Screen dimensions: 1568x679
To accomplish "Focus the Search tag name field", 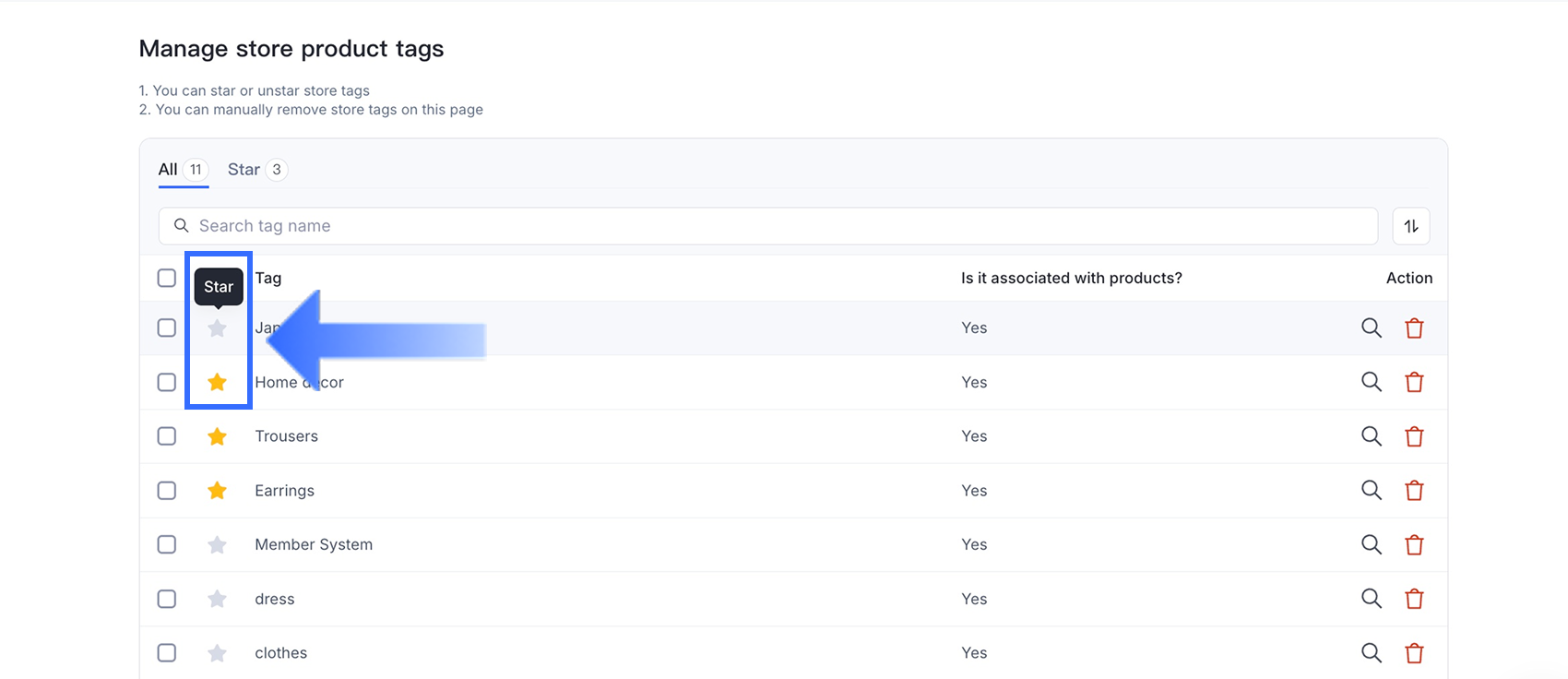I will click(767, 226).
